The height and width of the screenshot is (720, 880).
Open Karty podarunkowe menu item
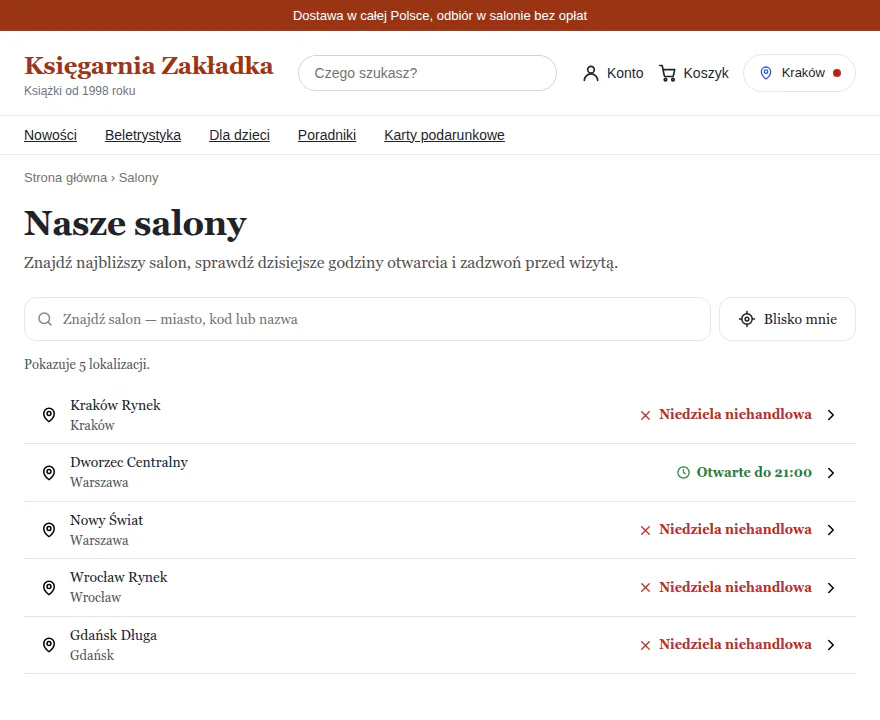pyautogui.click(x=444, y=135)
